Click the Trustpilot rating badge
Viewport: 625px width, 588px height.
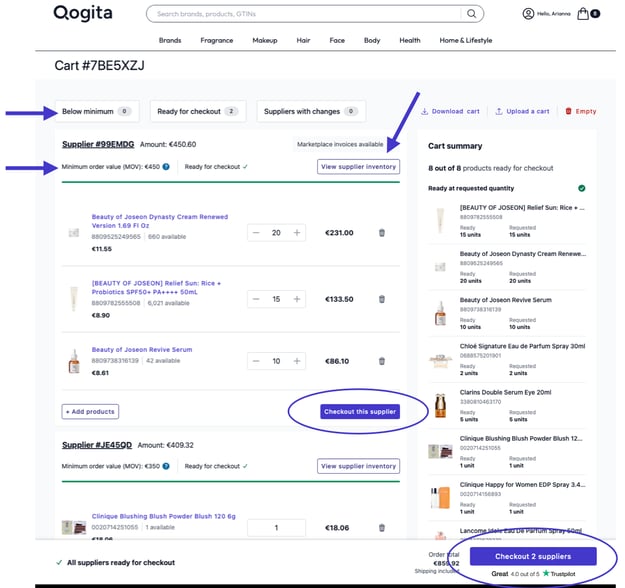[533, 574]
